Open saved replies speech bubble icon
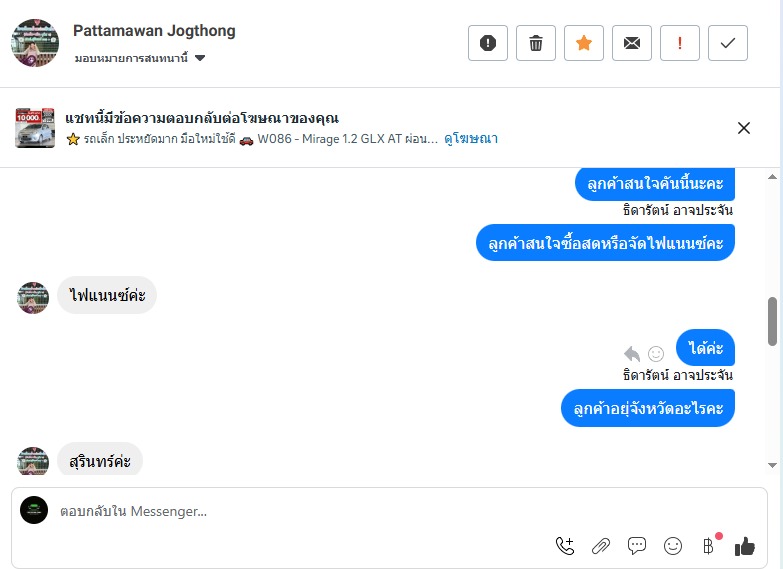Image resolution: width=783 pixels, height=569 pixels. pyautogui.click(x=637, y=546)
